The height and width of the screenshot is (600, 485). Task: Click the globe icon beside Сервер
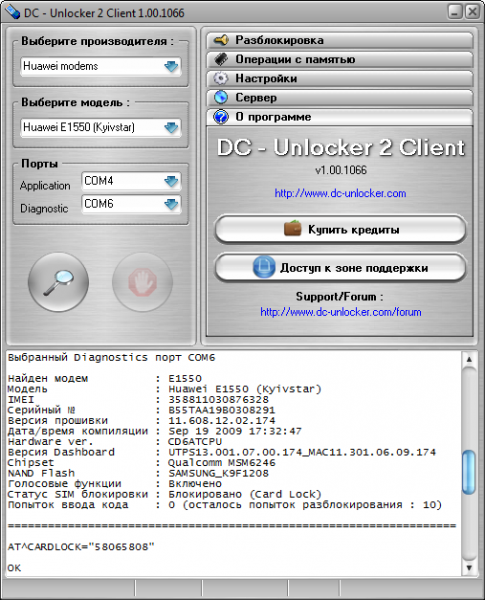tap(220, 97)
